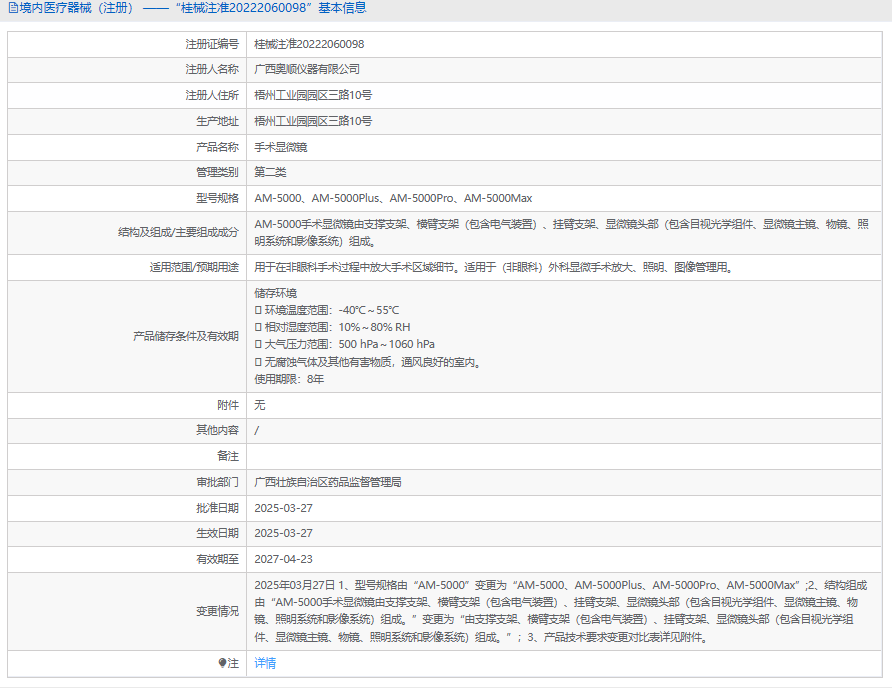The height and width of the screenshot is (688, 892).
Task: Click the 适用范围/预期用途 description text
Action: pos(492,267)
